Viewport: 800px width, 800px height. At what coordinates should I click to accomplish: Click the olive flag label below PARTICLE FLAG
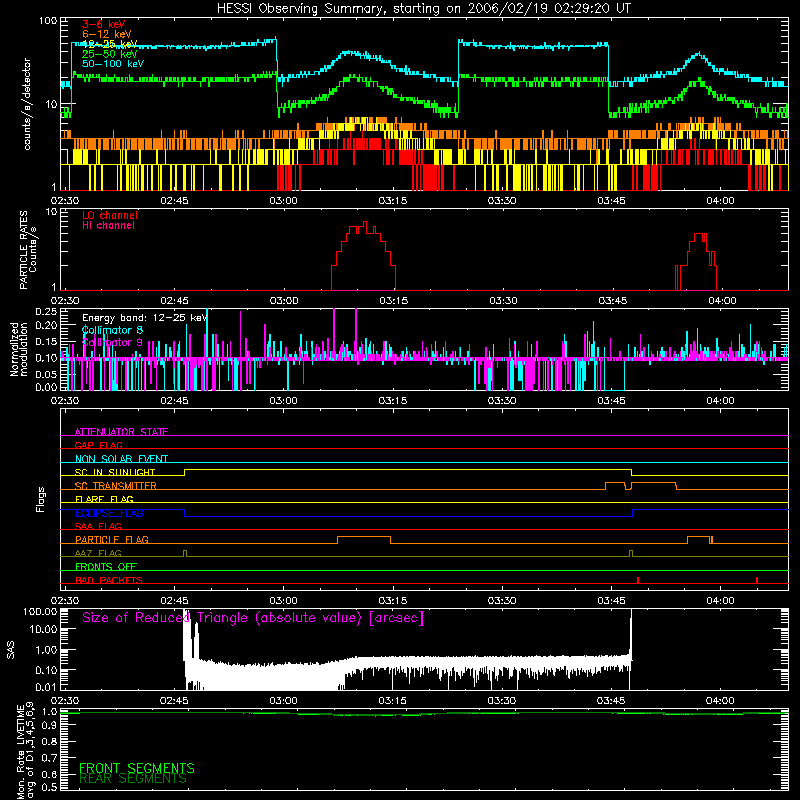[x=98, y=553]
